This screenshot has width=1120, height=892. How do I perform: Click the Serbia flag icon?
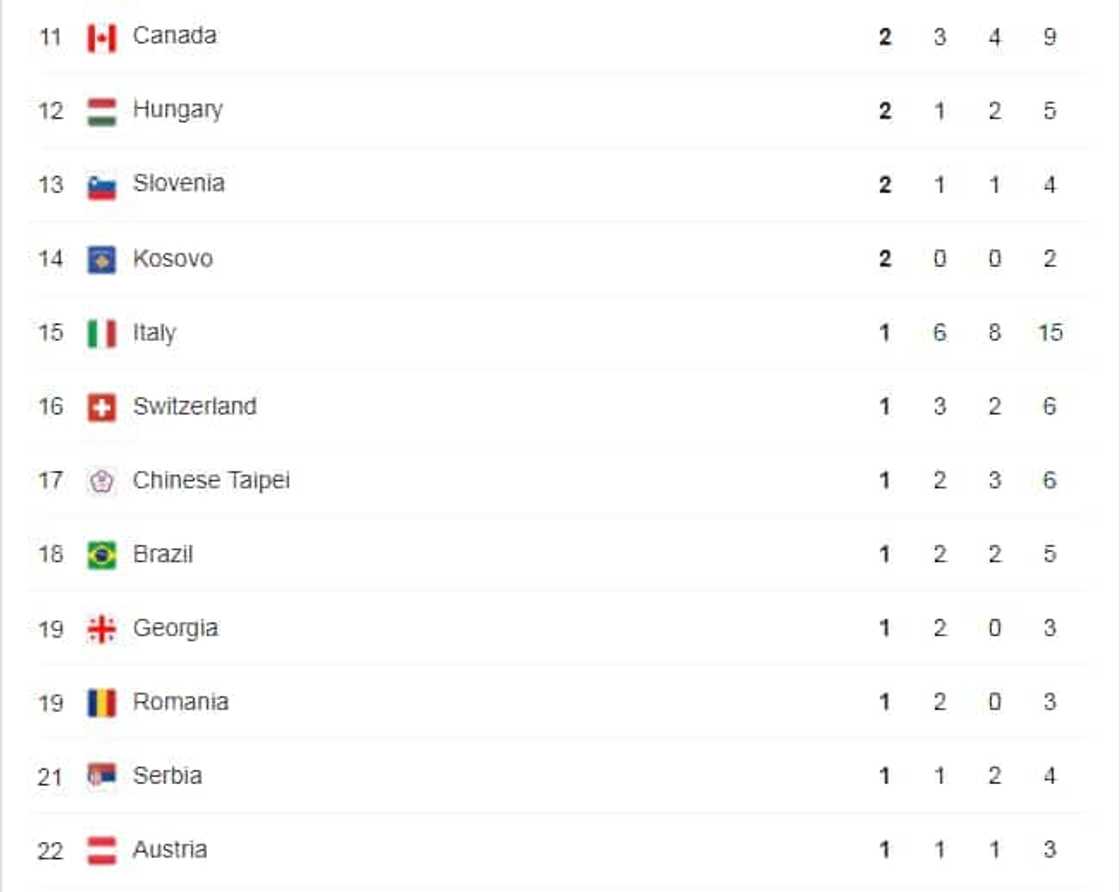point(101,776)
